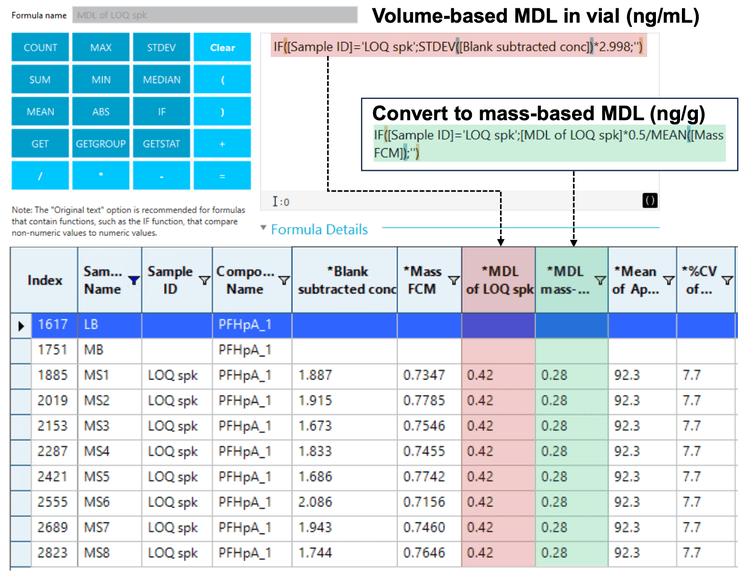
Task: Add the IF function to formula
Action: click(162, 112)
